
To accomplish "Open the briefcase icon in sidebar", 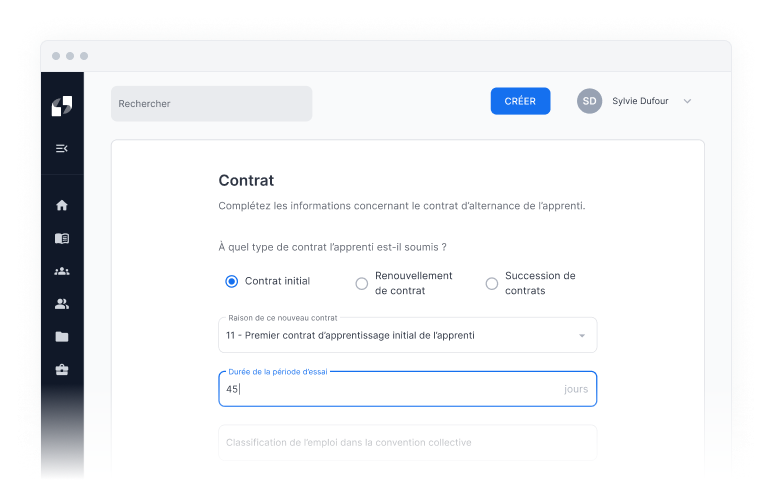I will pyautogui.click(x=62, y=370).
